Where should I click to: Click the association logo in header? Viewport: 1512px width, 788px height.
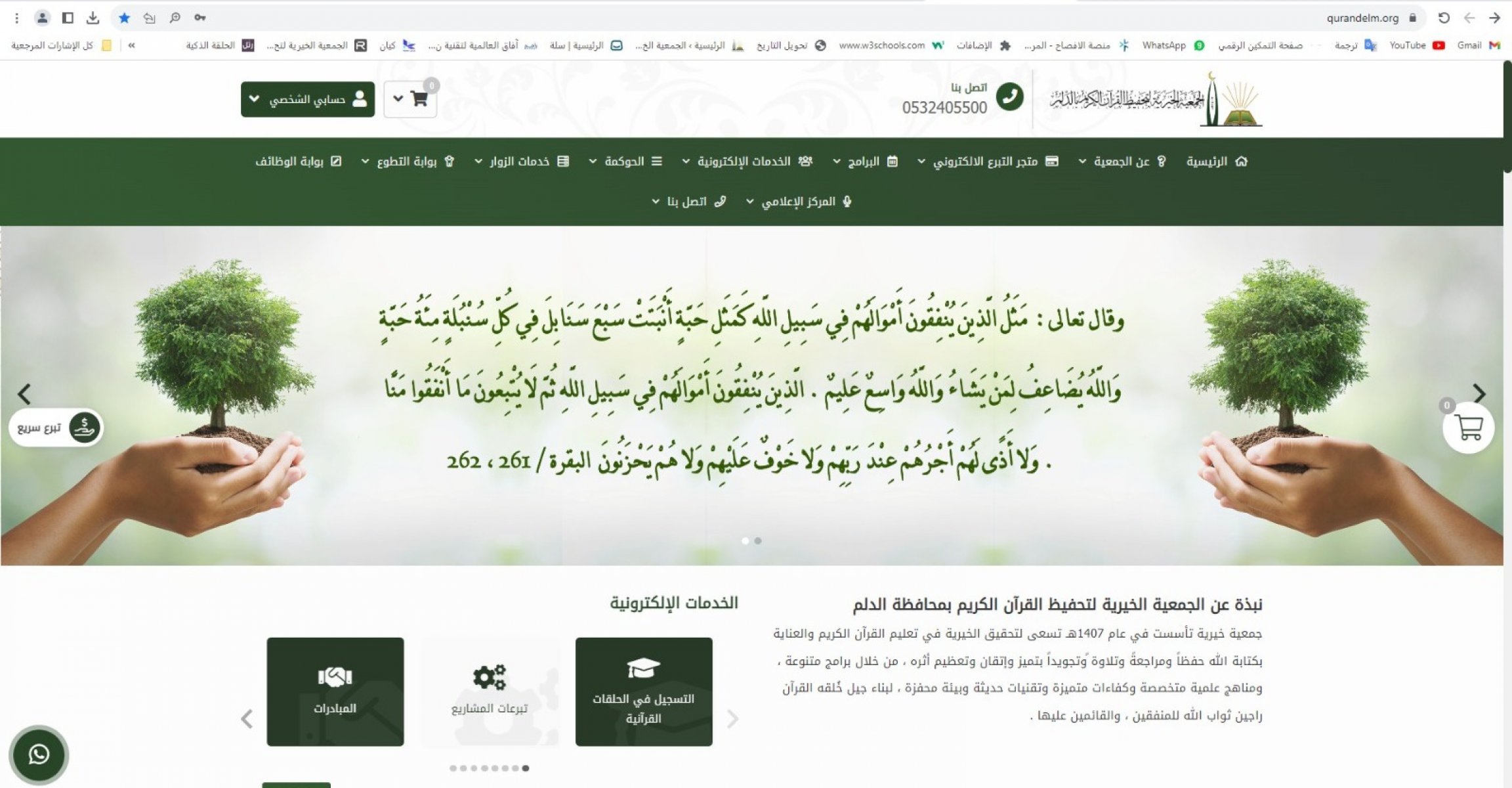coord(1156,99)
